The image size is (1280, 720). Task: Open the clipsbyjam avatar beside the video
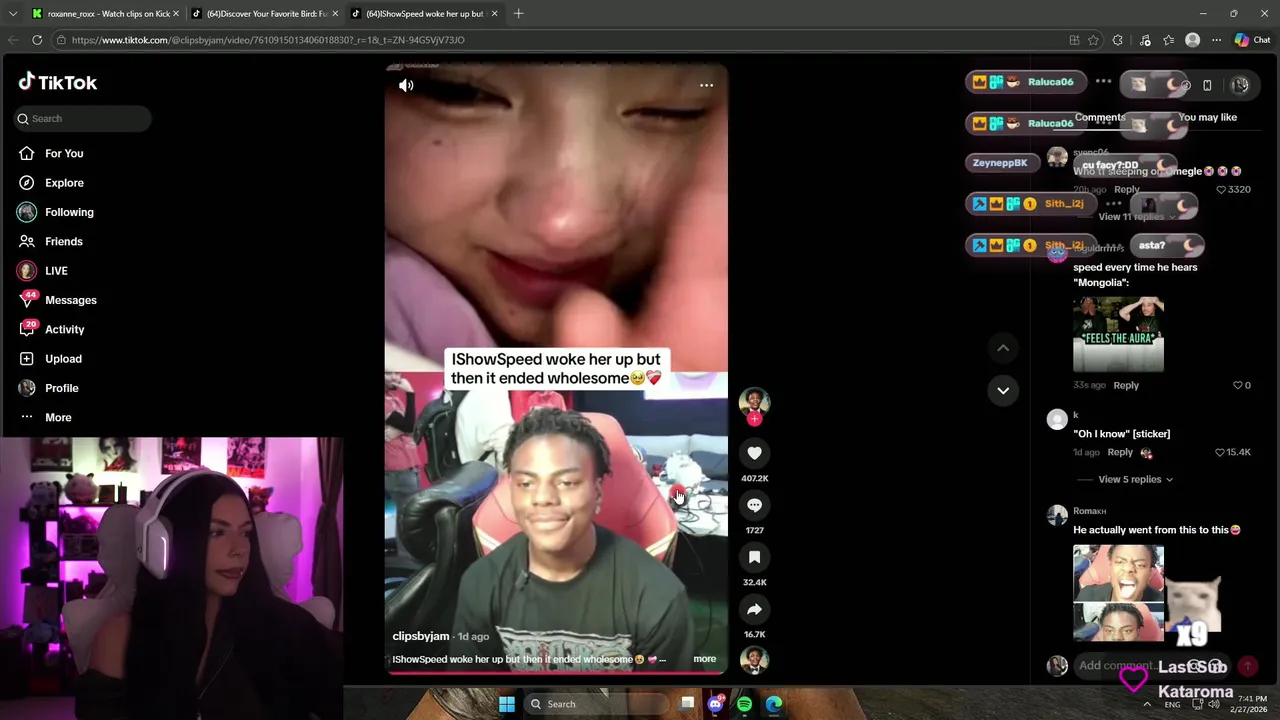click(754, 401)
